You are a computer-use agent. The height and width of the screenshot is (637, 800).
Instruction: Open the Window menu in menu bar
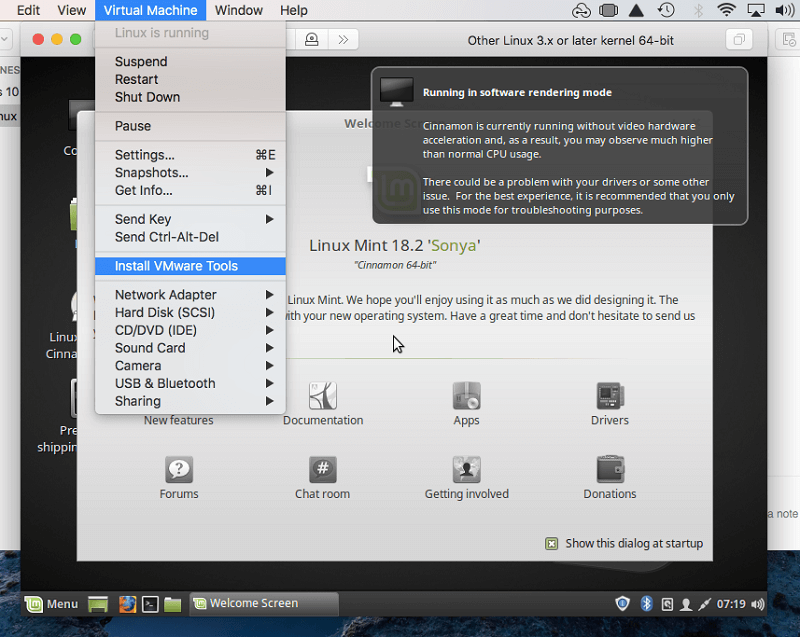point(238,10)
